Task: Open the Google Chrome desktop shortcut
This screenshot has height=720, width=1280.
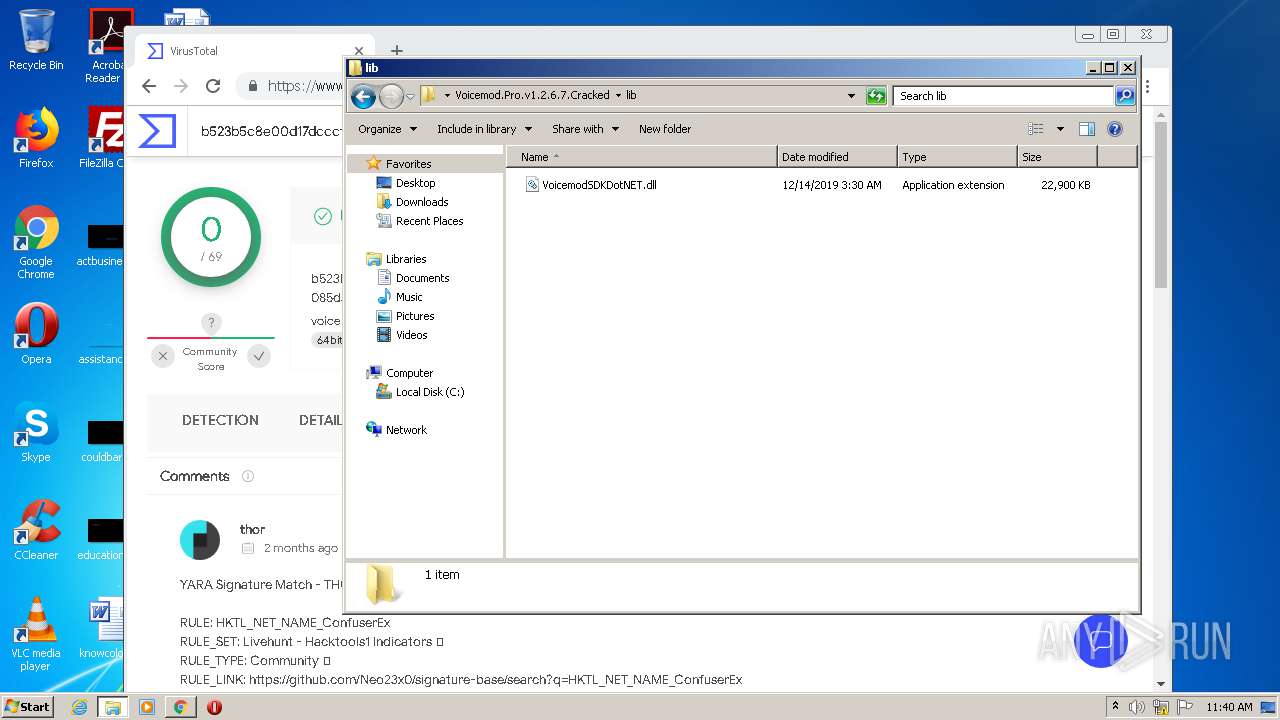Action: point(36,242)
